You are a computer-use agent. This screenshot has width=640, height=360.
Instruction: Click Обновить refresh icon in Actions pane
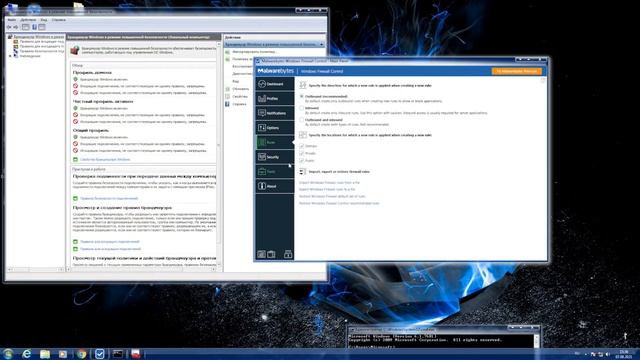228,89
